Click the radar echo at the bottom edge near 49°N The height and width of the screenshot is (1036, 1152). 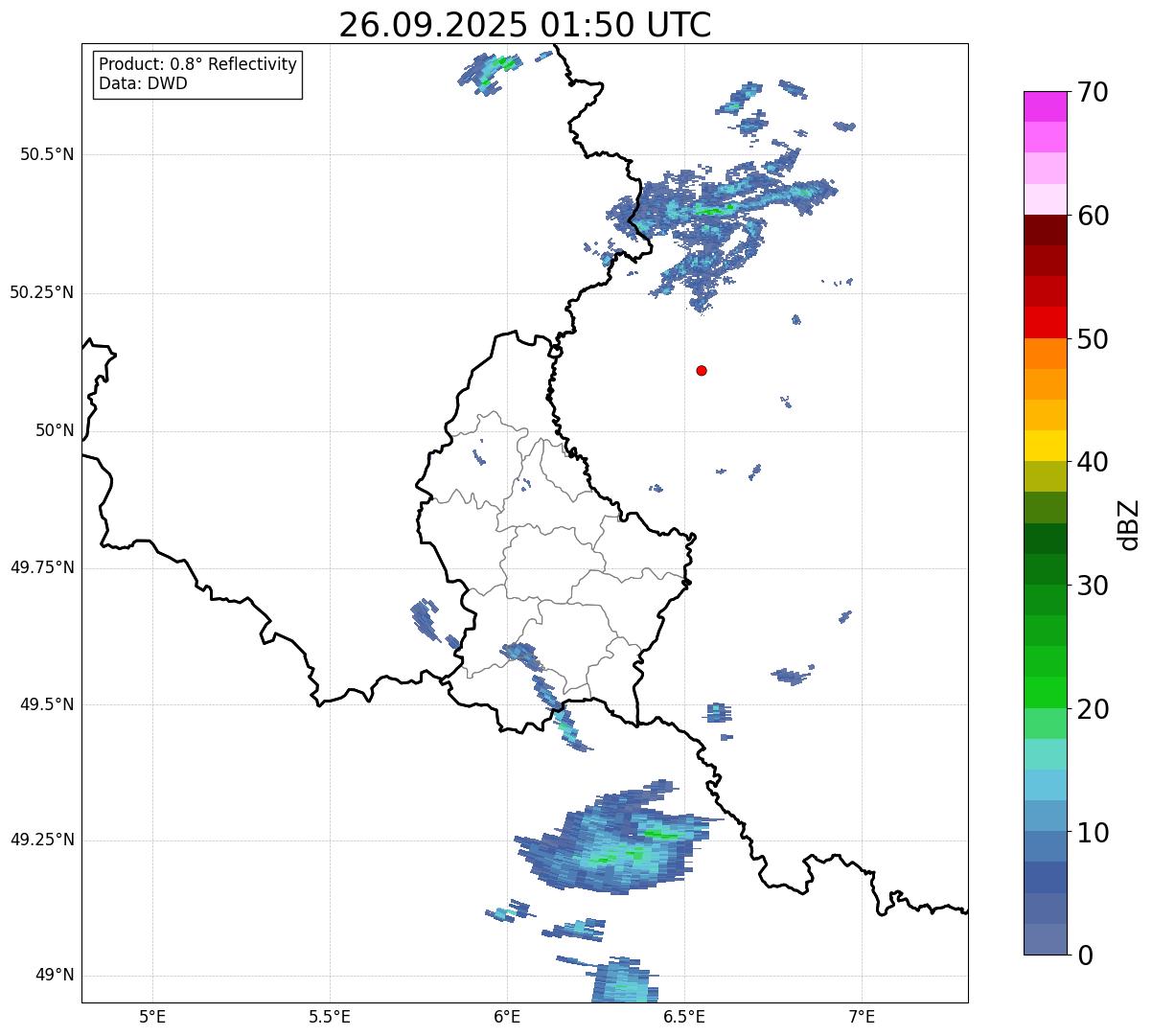(623, 980)
